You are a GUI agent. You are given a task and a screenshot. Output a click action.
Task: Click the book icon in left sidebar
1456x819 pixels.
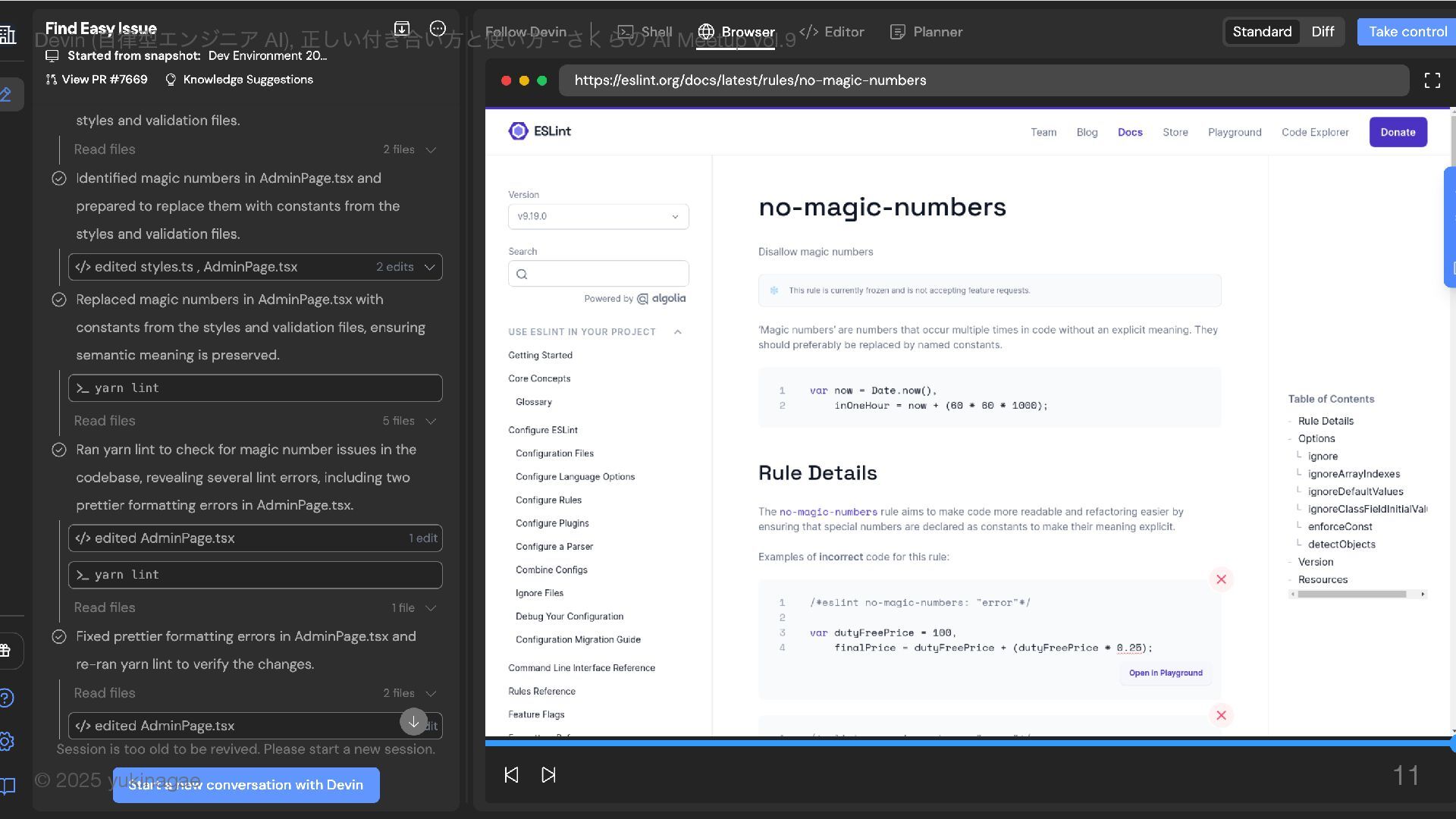[x=8, y=786]
